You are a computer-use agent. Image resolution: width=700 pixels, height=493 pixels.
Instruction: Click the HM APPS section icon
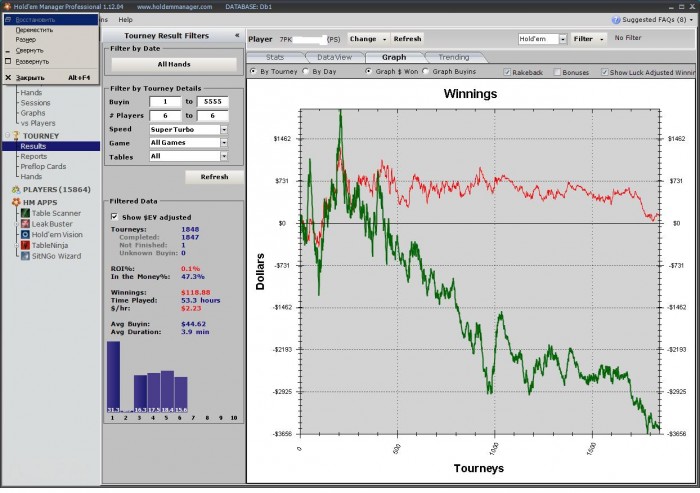tap(16, 202)
